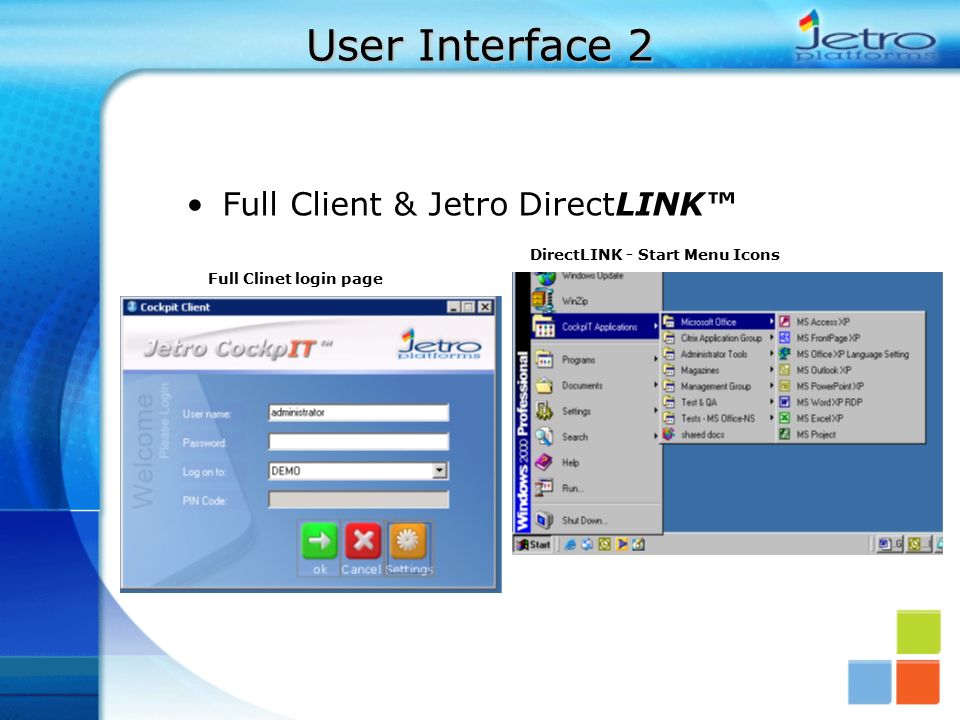Click the Windows Update globe icon
The image size is (960, 720).
tap(544, 277)
